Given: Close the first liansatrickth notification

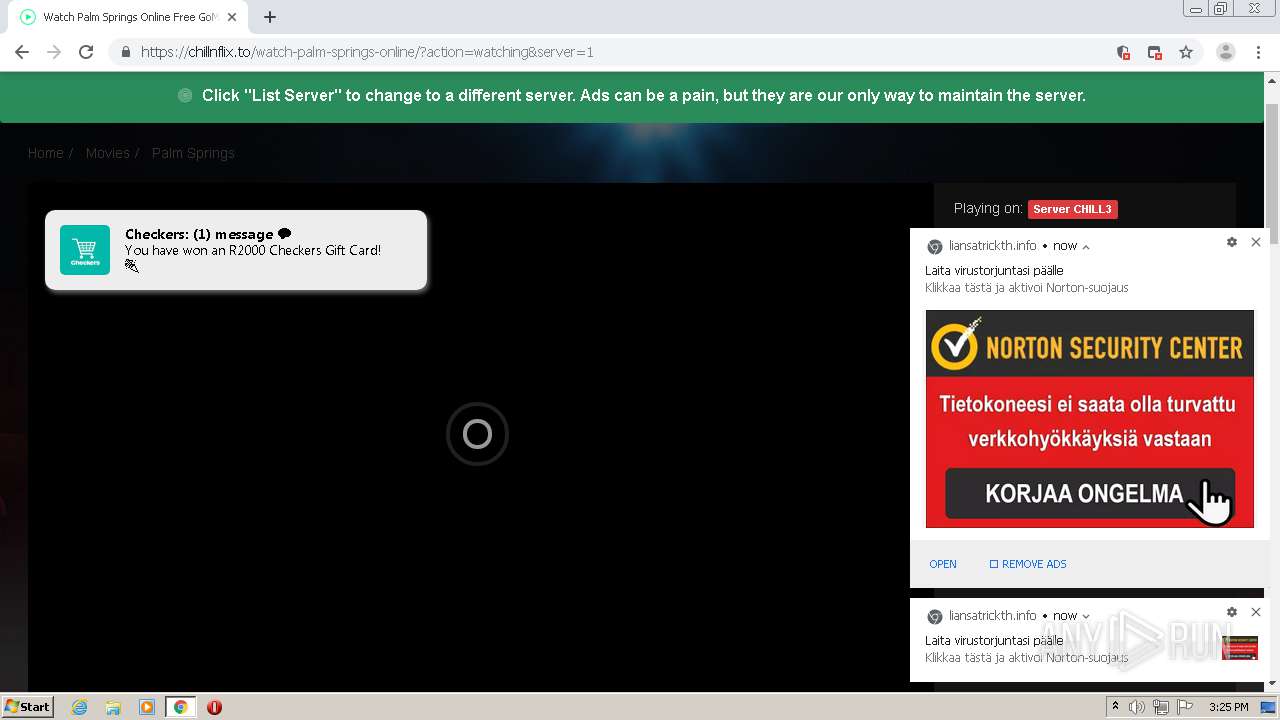Looking at the screenshot, I should [x=1256, y=242].
